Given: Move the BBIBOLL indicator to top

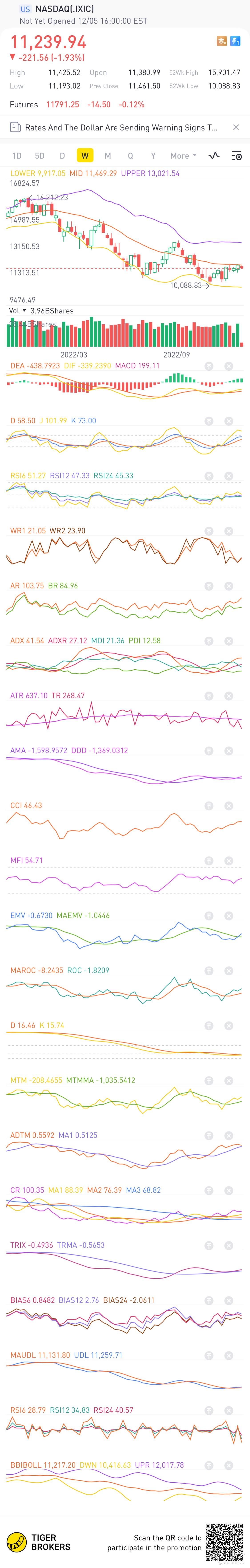Looking at the screenshot, I should 209,1465.
